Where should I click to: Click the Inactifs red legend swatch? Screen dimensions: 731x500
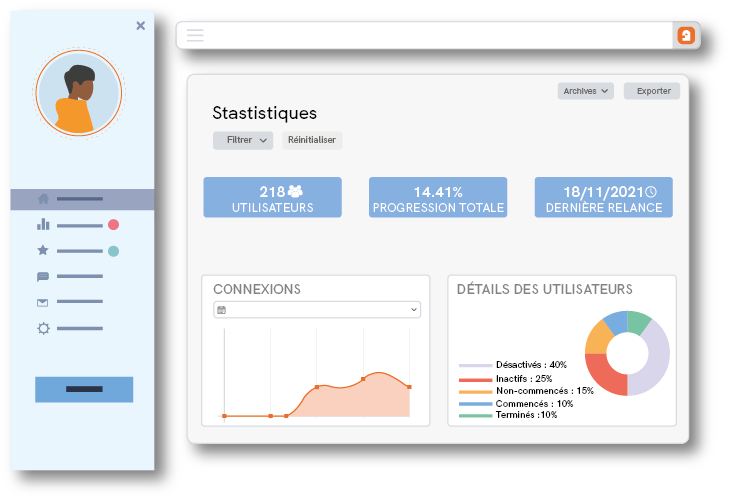pyautogui.click(x=475, y=380)
